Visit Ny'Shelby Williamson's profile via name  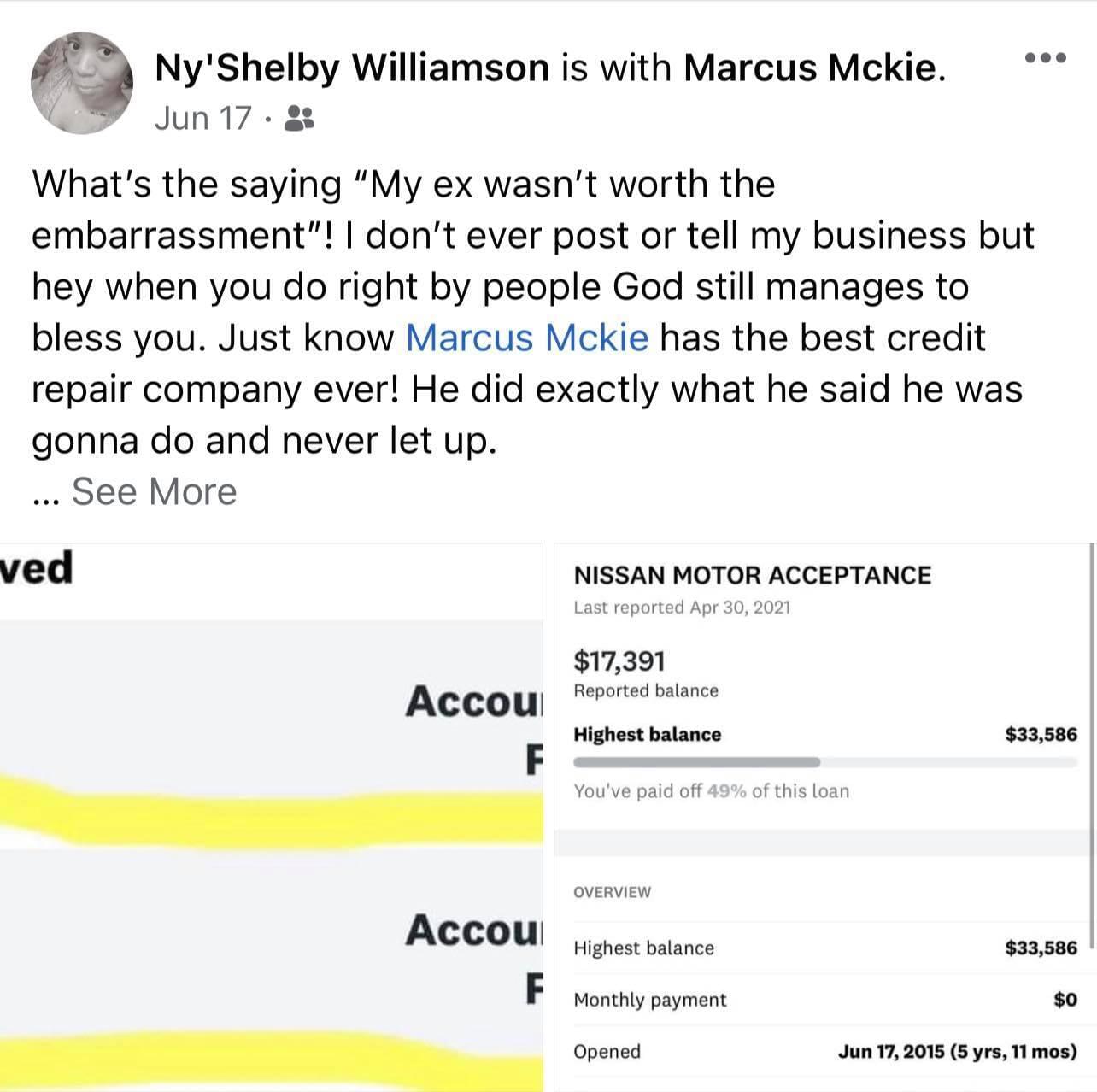[352, 68]
